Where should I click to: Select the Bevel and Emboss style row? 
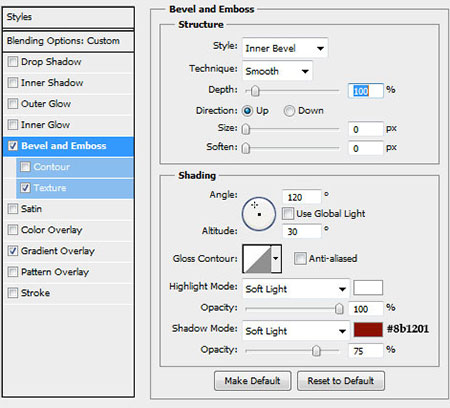(68, 146)
